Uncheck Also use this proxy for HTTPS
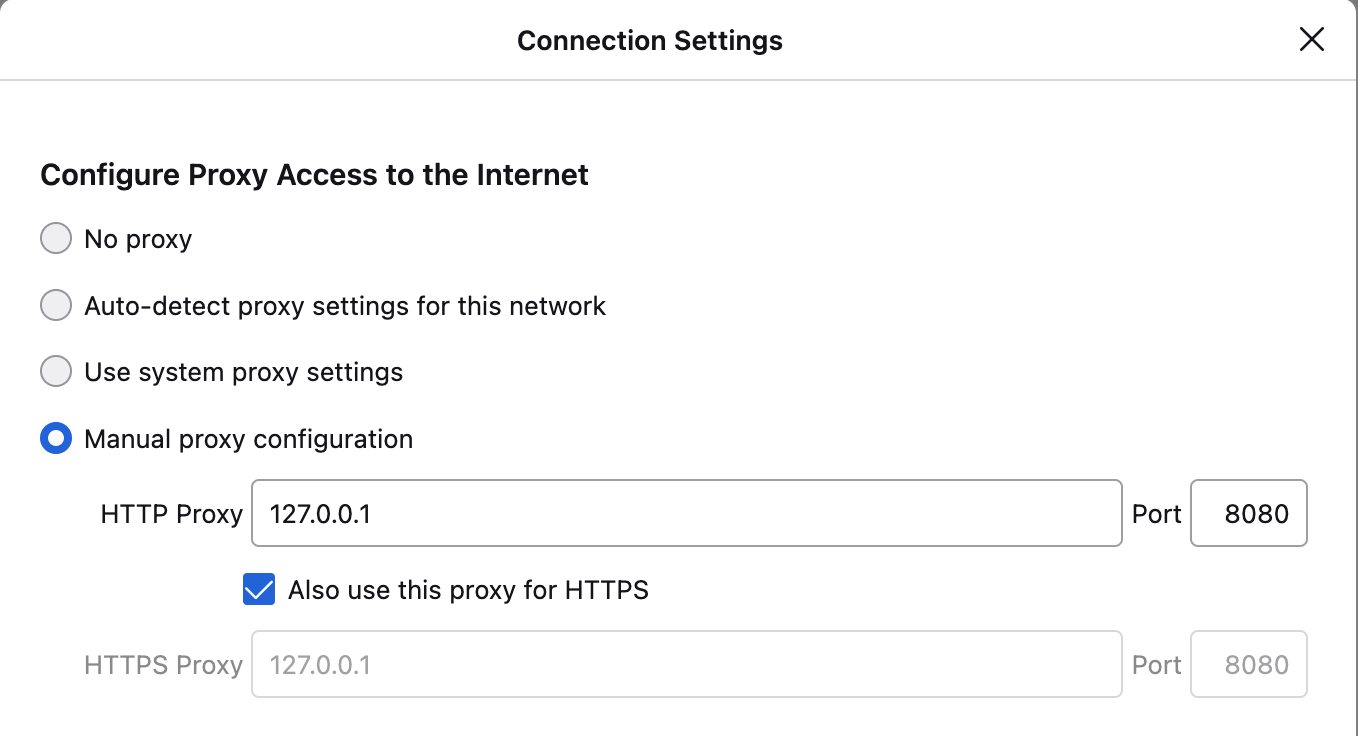 click(x=259, y=590)
